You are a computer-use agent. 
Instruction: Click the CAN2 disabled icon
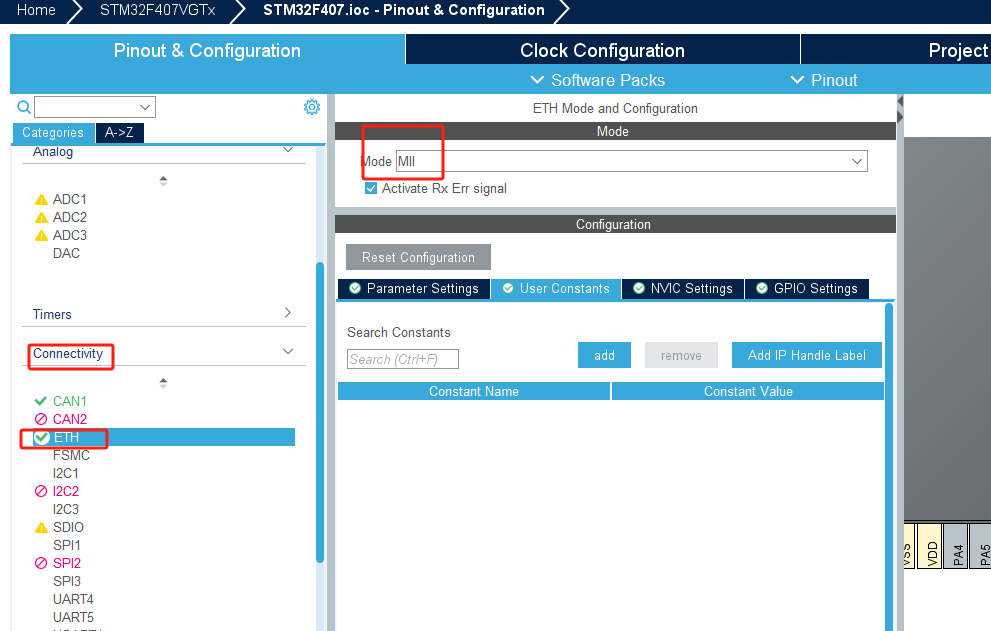click(x=41, y=419)
